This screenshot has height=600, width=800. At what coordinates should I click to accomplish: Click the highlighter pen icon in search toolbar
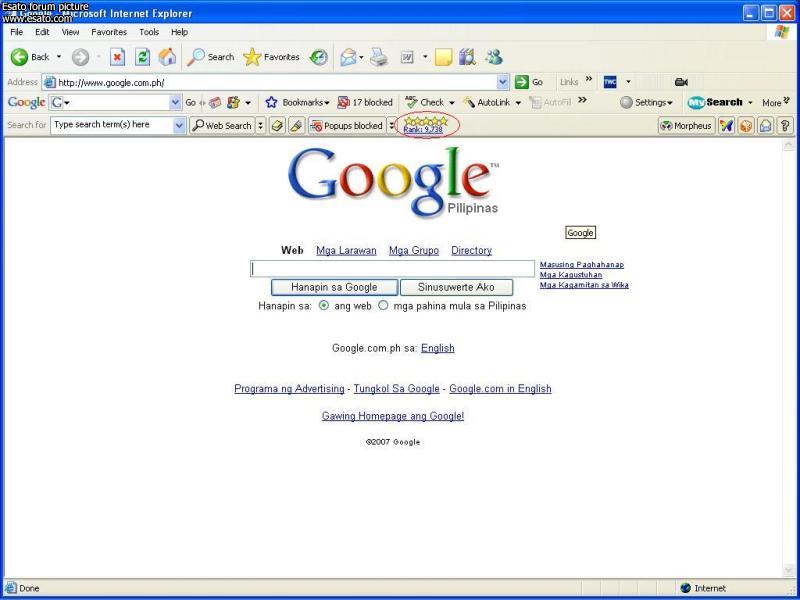[x=296, y=126]
